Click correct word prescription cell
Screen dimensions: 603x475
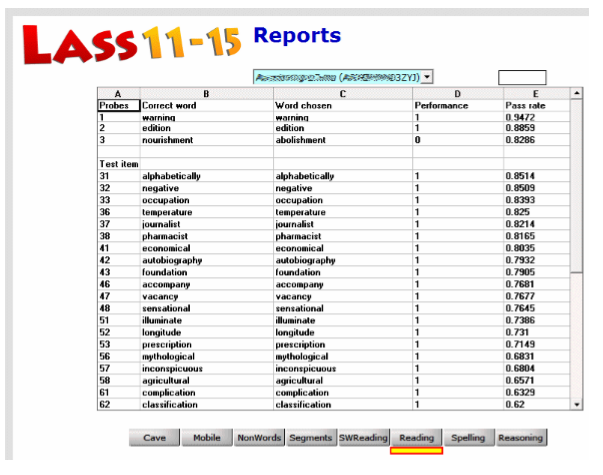coord(207,344)
